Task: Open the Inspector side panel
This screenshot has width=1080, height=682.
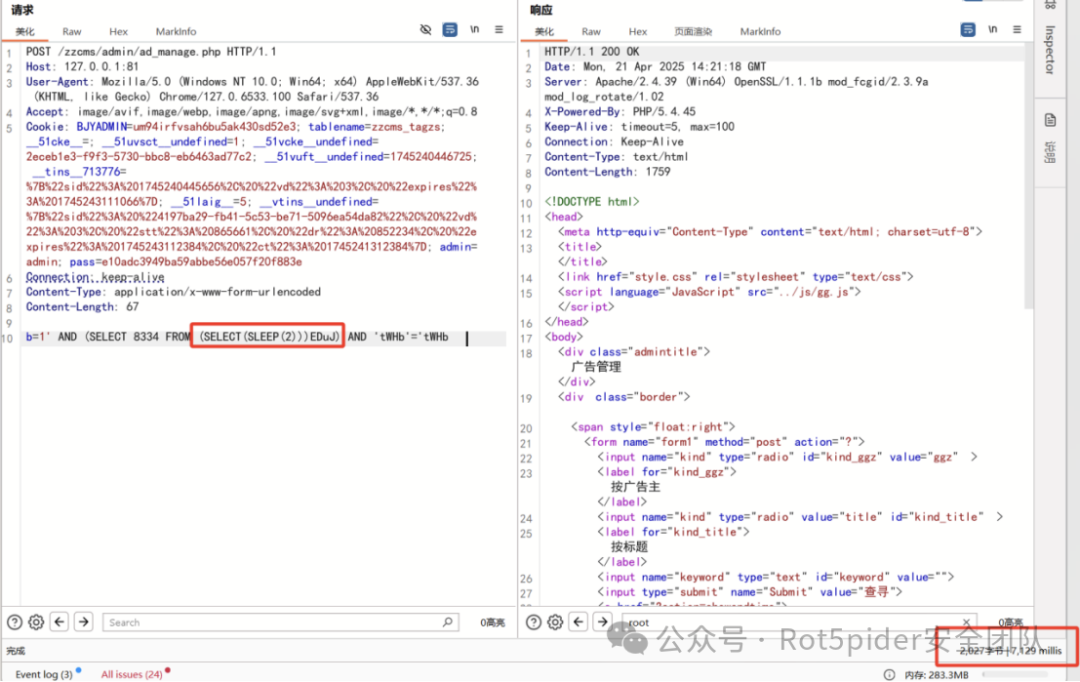Action: (1050, 50)
